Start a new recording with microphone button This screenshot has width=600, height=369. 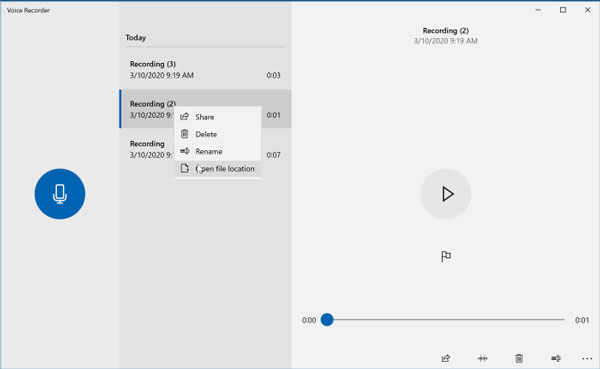[x=60, y=194]
